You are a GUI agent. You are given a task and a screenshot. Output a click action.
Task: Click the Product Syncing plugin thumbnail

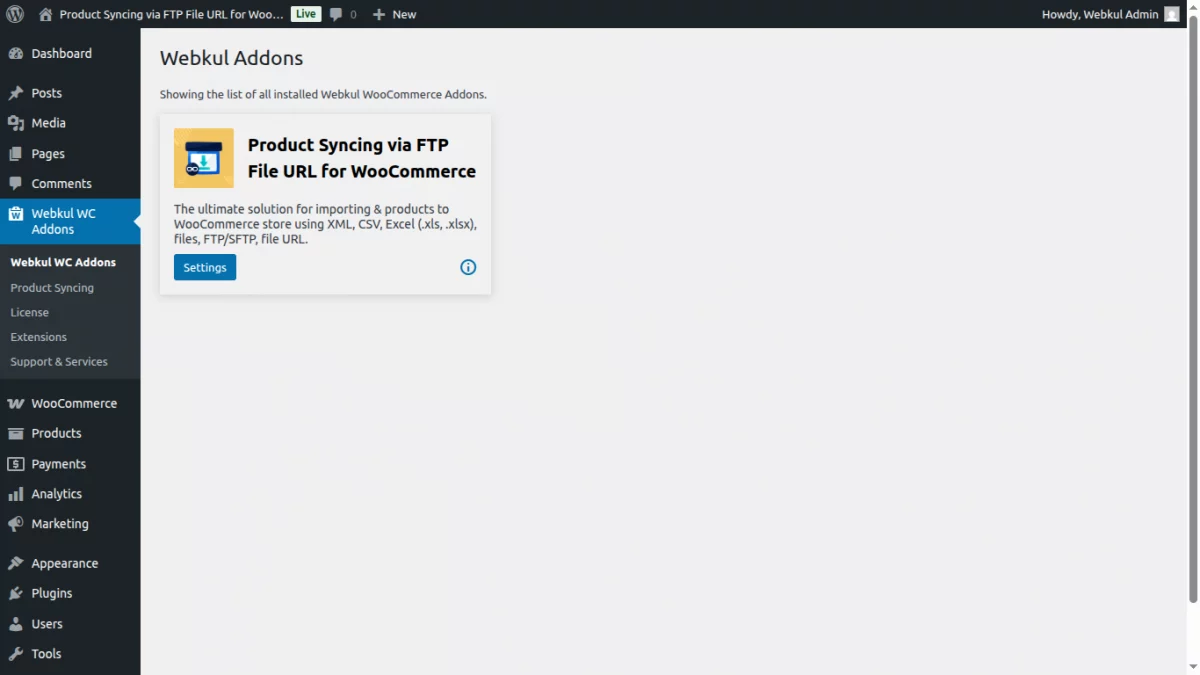pyautogui.click(x=203, y=158)
